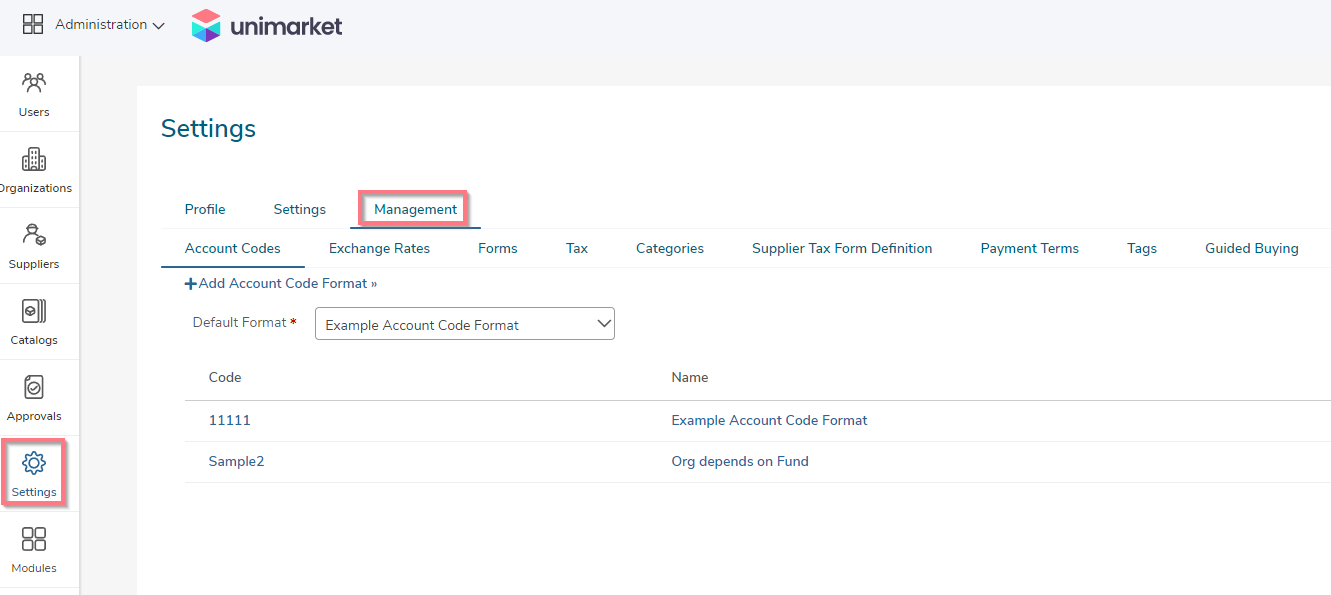The height and width of the screenshot is (595, 1331).
Task: Open Catalogs icon in sidebar
Action: coord(34,311)
